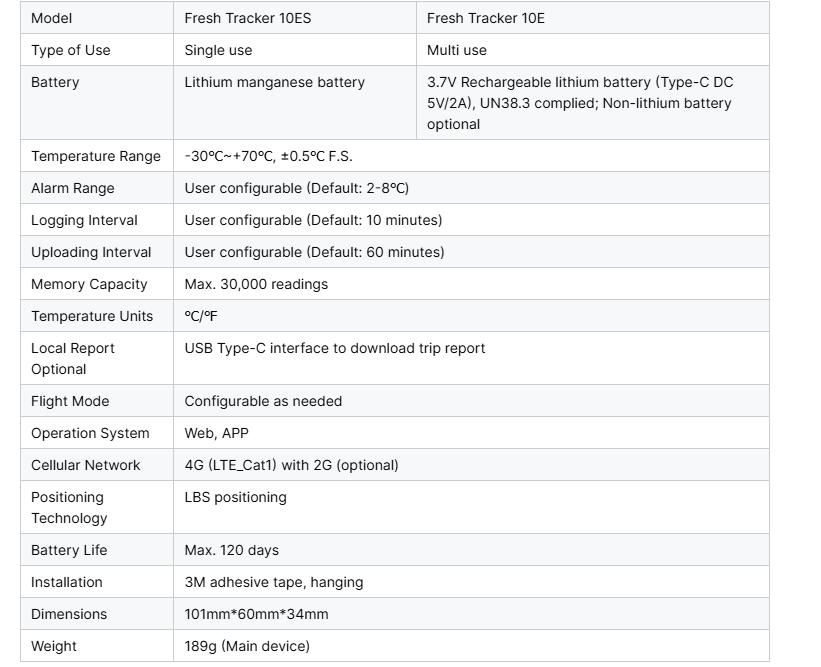Image resolution: width=821 pixels, height=667 pixels.
Task: Click "USB Type-C interface to download trip report"
Action: 334,348
